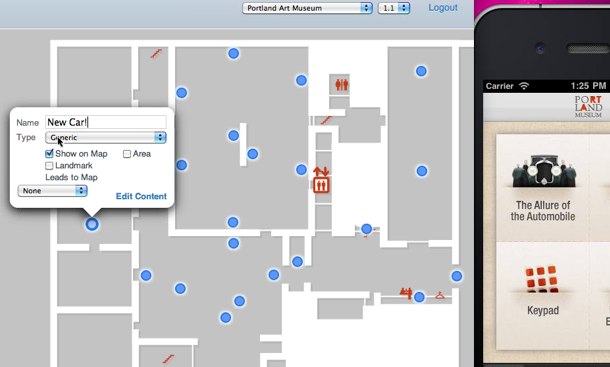The image size is (610, 367).
Task: Click the information desk icon near bottom corridor
Action: pos(406,293)
